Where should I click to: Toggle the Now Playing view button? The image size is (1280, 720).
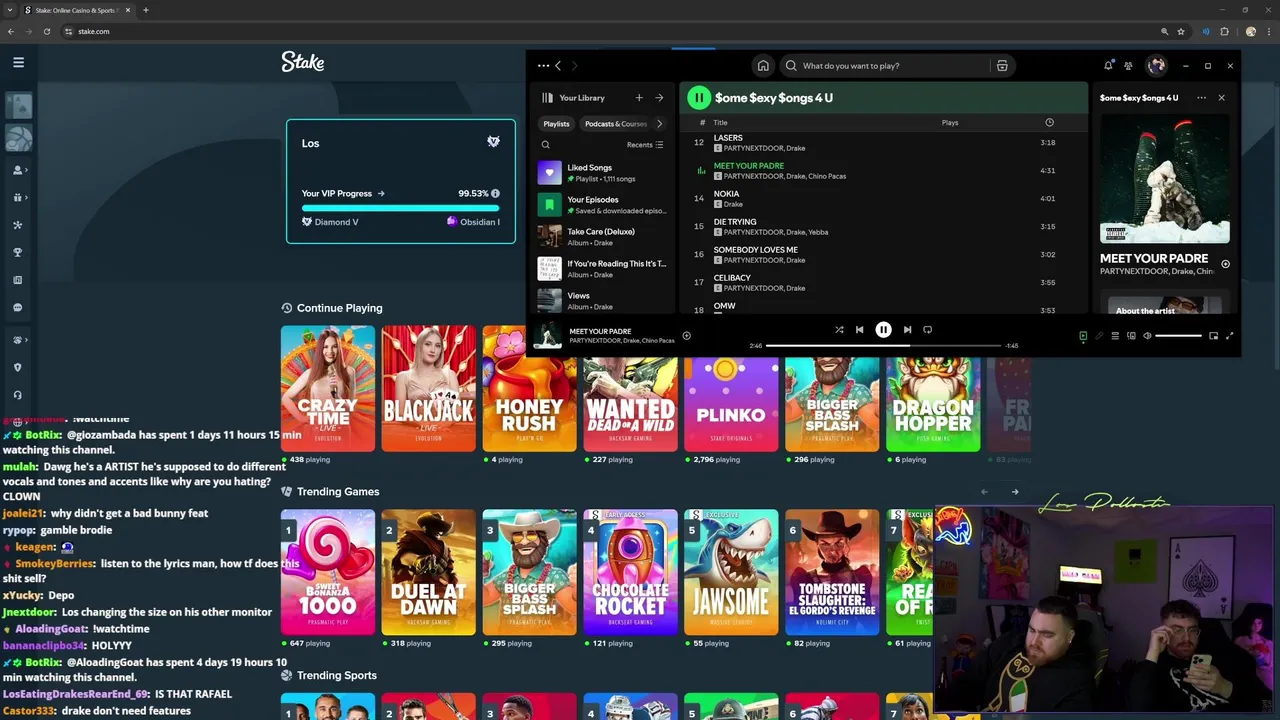click(1083, 336)
